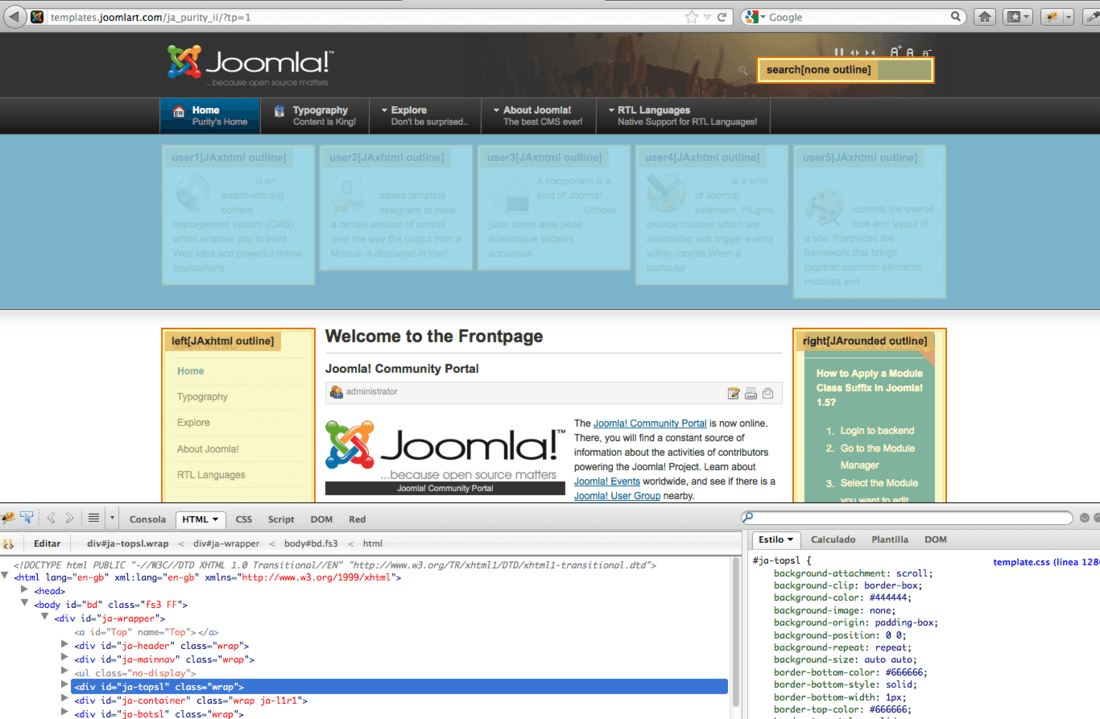This screenshot has width=1100, height=719.
Task: Click the browser home button
Action: [984, 17]
